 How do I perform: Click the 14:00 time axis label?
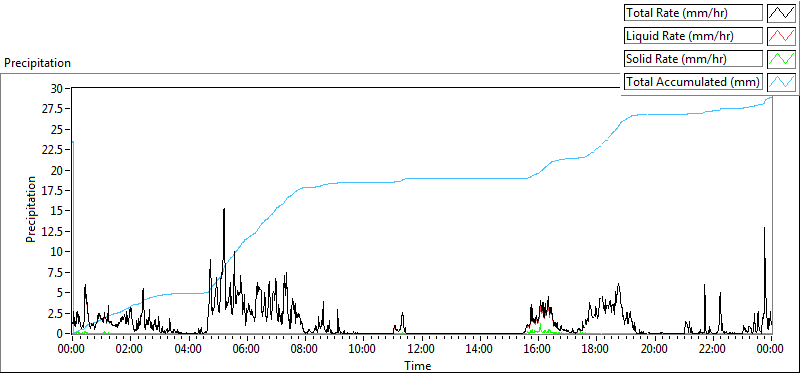point(479,350)
